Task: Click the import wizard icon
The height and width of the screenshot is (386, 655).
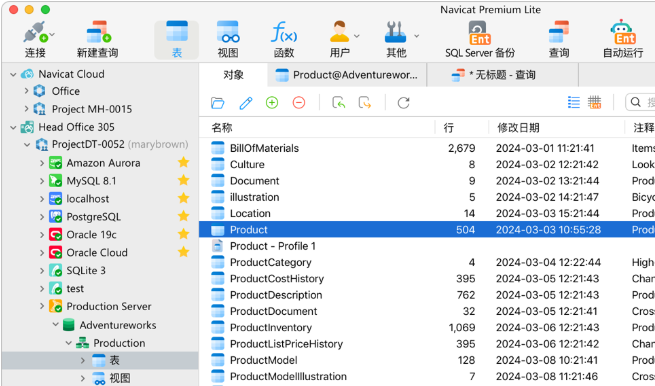Action: 339,103
